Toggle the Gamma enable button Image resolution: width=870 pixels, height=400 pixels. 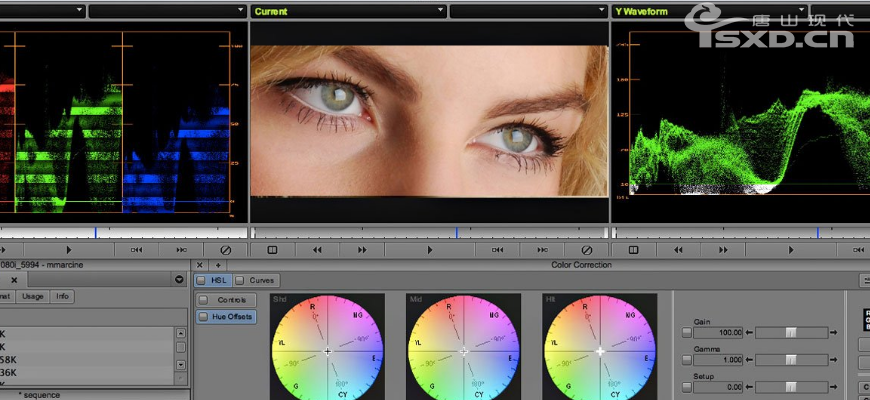pos(687,360)
